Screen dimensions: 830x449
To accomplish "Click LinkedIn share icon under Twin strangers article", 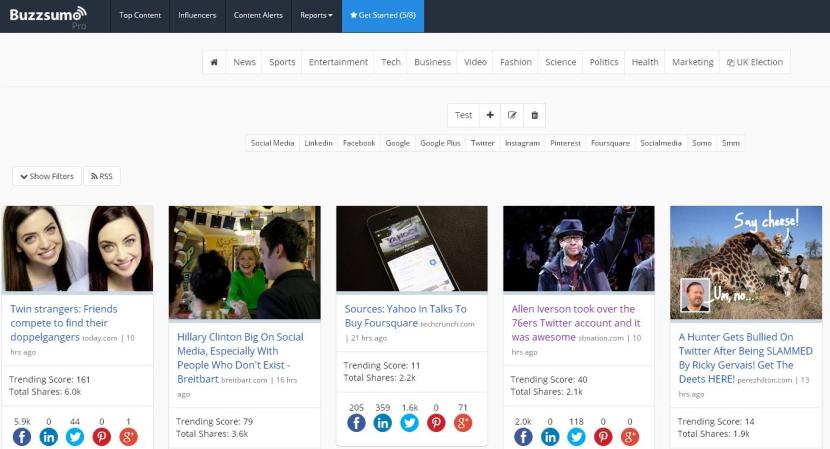I will point(49,436).
